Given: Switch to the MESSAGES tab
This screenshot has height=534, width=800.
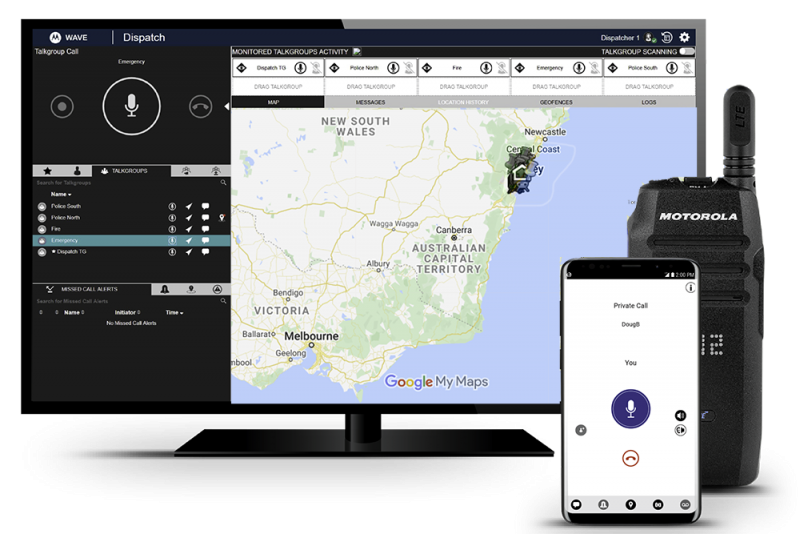Looking at the screenshot, I should 370,102.
